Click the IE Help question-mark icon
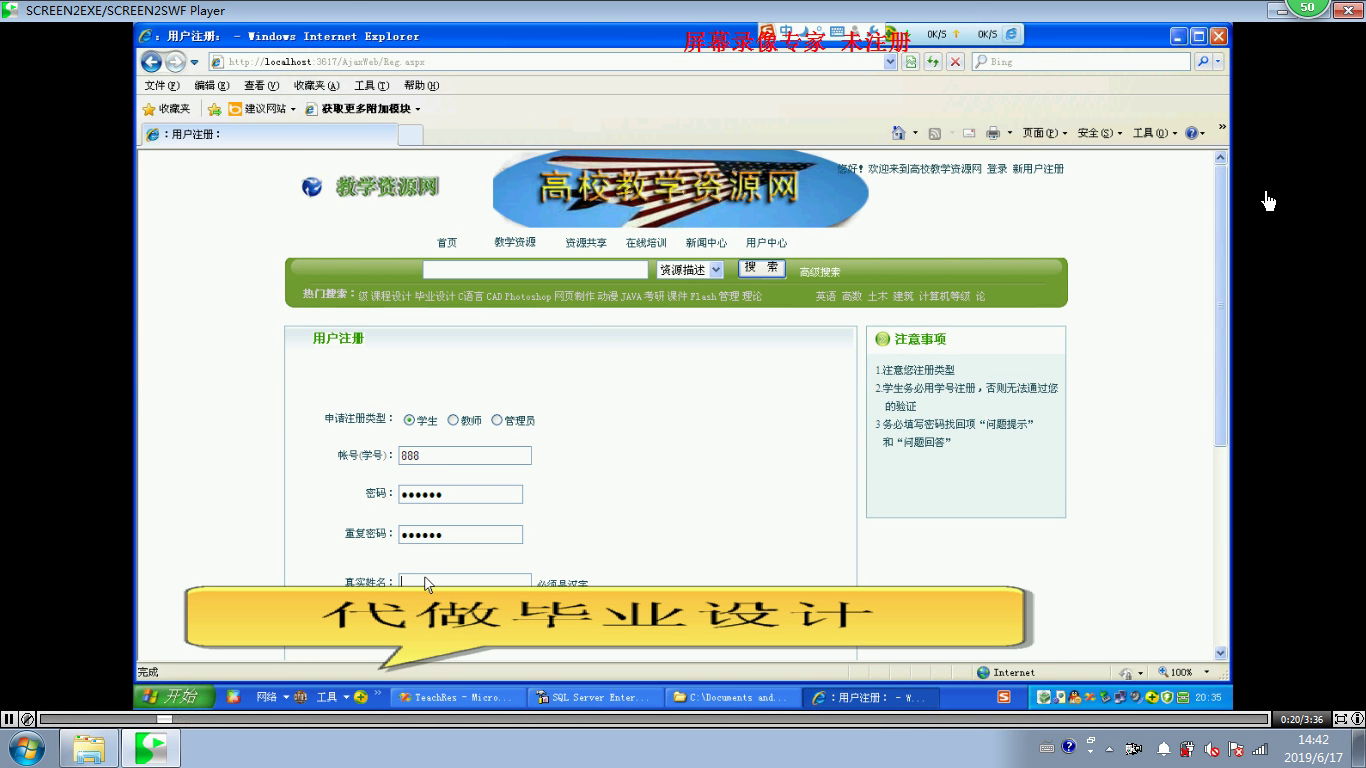The height and width of the screenshot is (768, 1366). [1192, 133]
